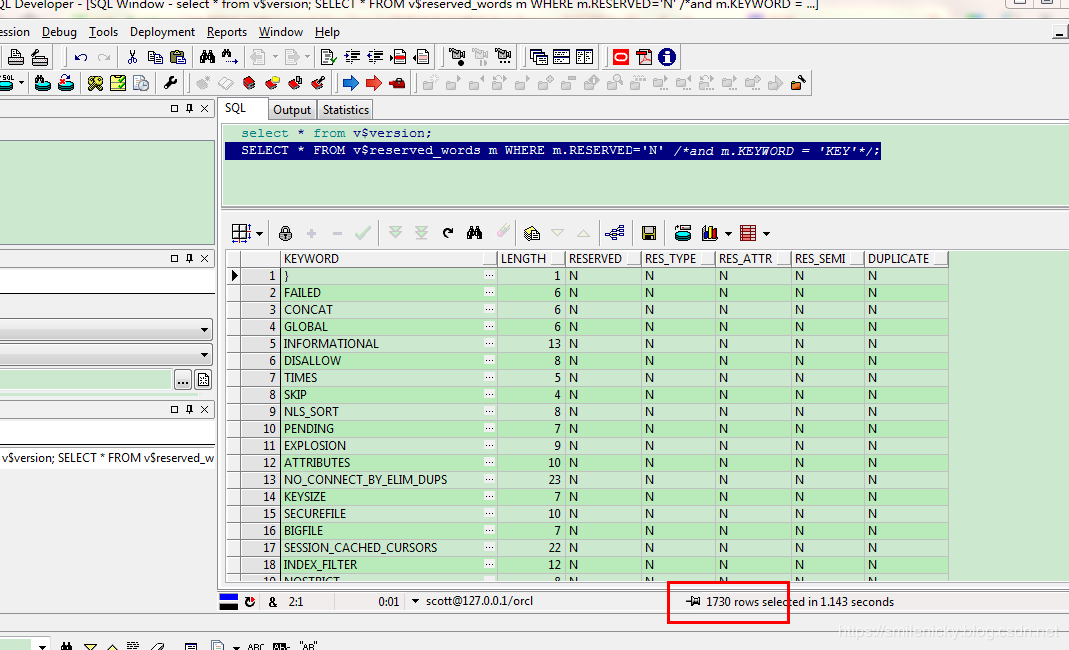The width and height of the screenshot is (1069, 650).
Task: Click the Query By Example icon in grid toolbar
Action: pyautogui.click(x=532, y=233)
